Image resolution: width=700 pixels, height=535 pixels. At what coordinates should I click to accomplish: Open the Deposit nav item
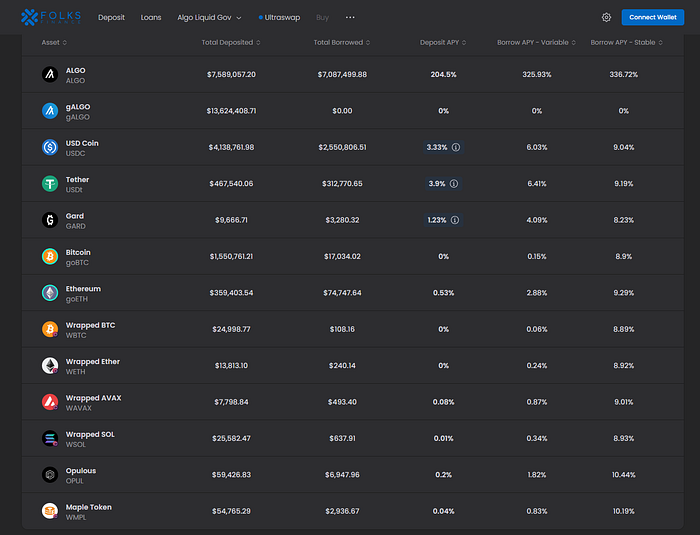pyautogui.click(x=111, y=17)
